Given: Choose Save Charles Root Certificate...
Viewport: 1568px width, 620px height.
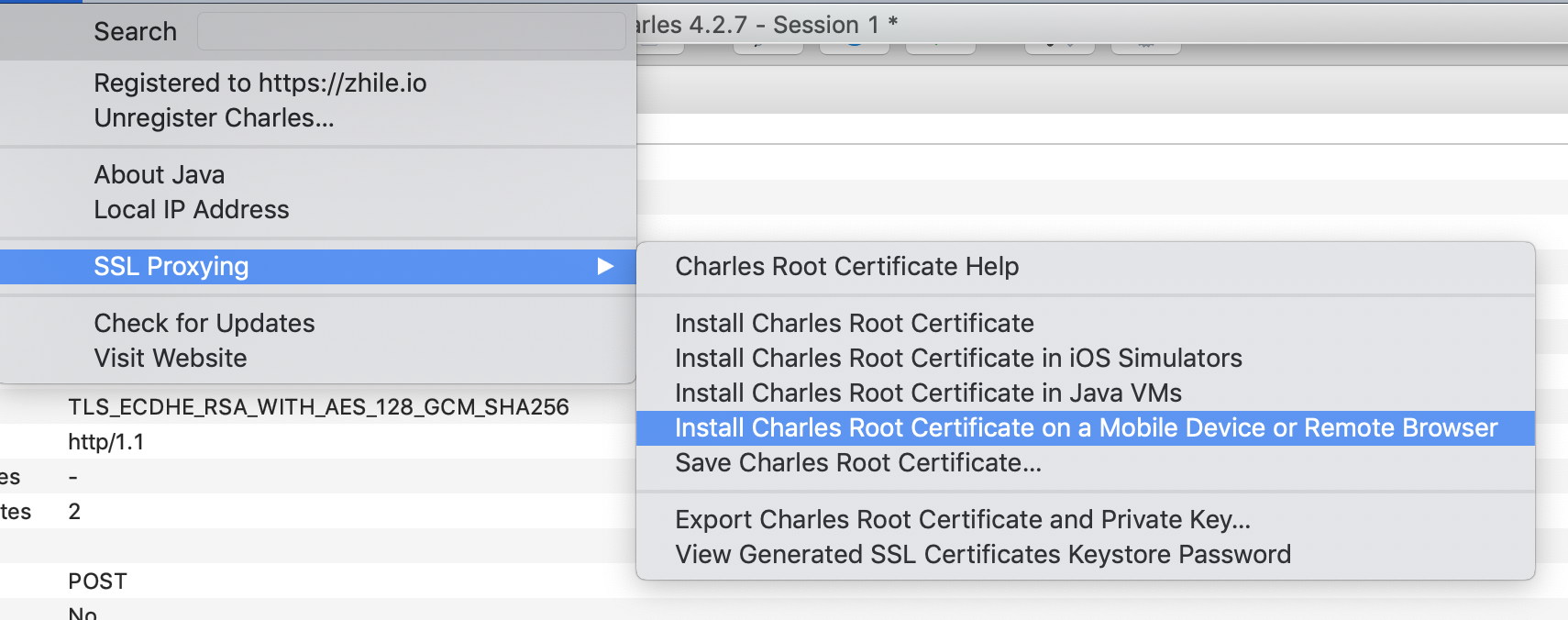Looking at the screenshot, I should click(x=857, y=463).
